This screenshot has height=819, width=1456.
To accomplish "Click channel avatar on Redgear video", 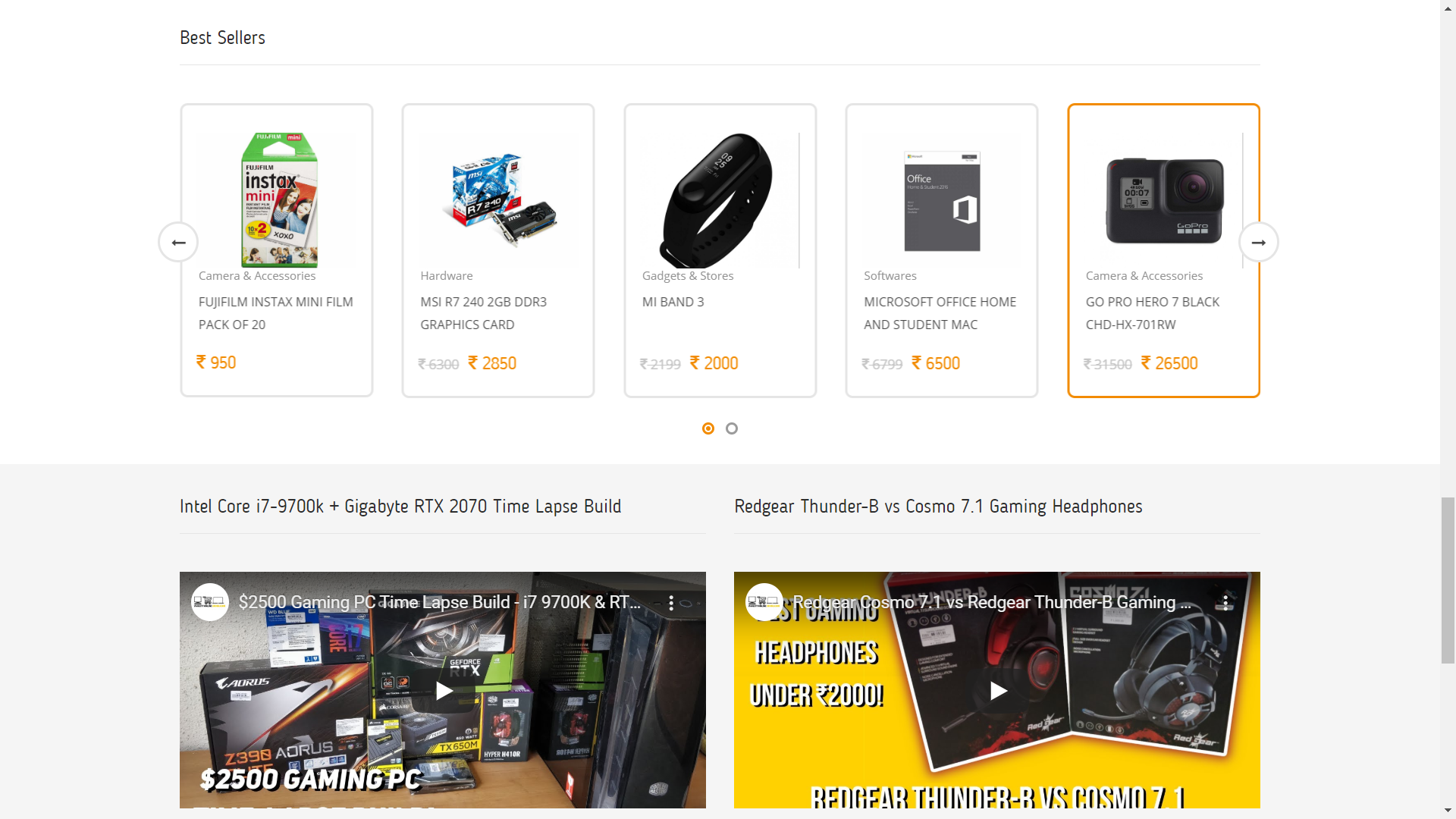I will [764, 602].
